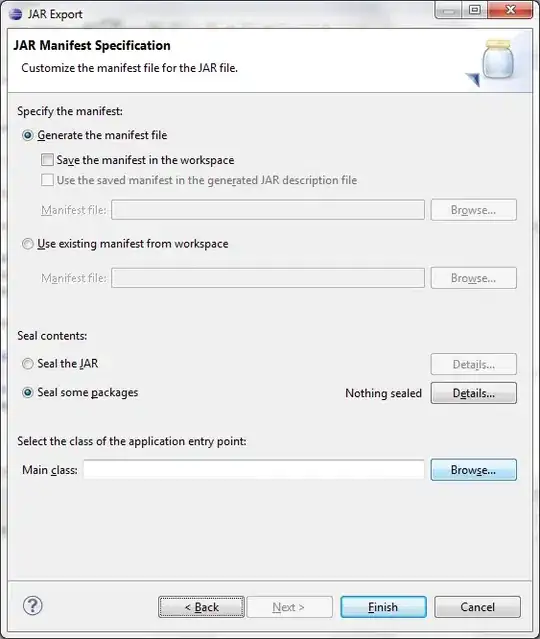The image size is (540, 639).
Task: Click the JAR jar image in the header
Action: coord(492,62)
